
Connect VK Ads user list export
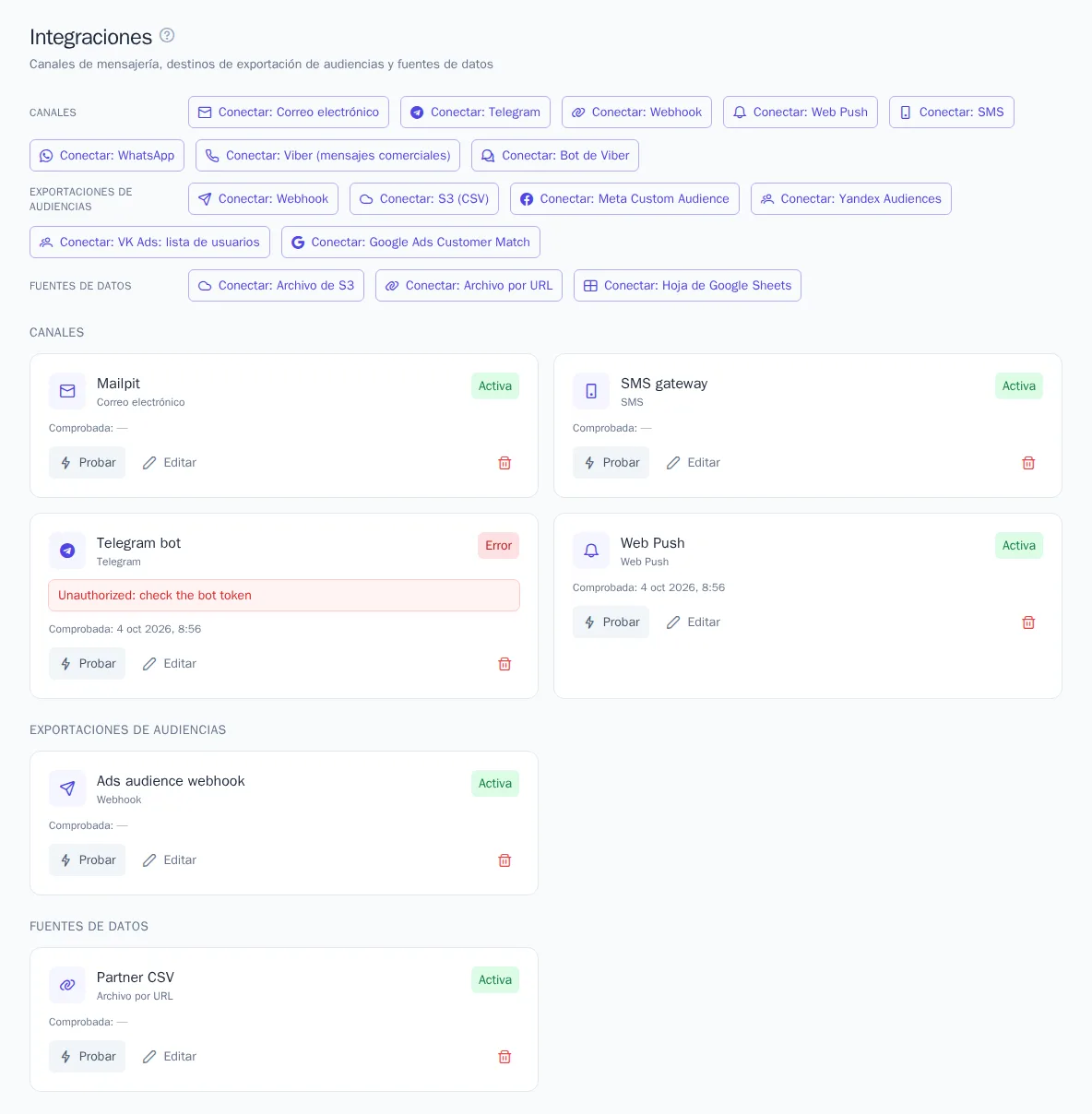(149, 242)
